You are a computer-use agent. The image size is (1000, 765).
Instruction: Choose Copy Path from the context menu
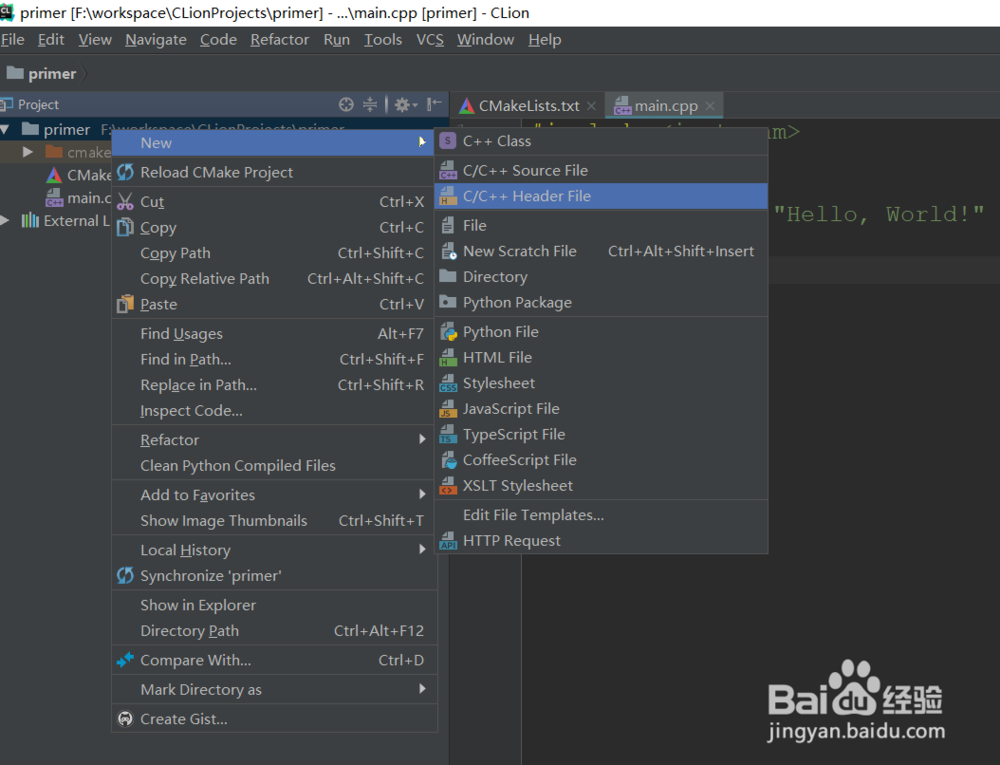click(274, 253)
